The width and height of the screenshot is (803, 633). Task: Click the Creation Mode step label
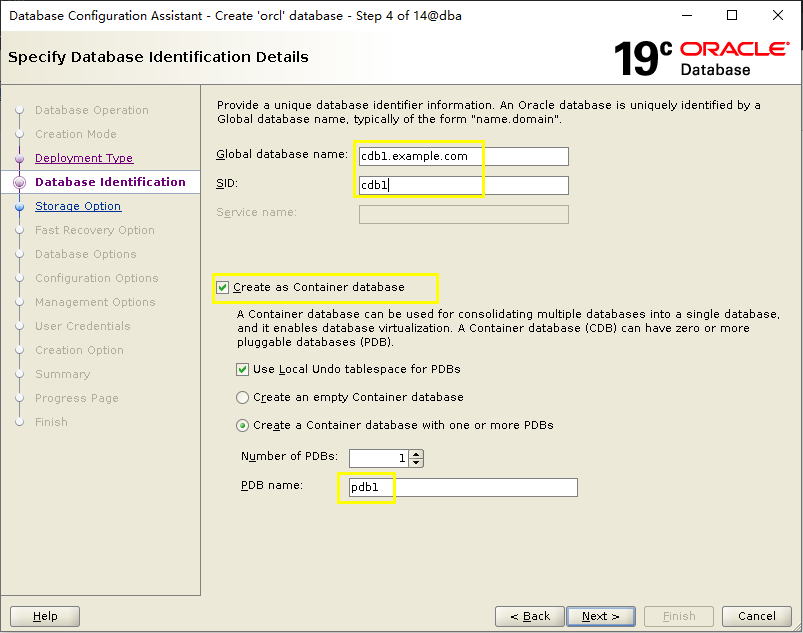click(x=76, y=134)
